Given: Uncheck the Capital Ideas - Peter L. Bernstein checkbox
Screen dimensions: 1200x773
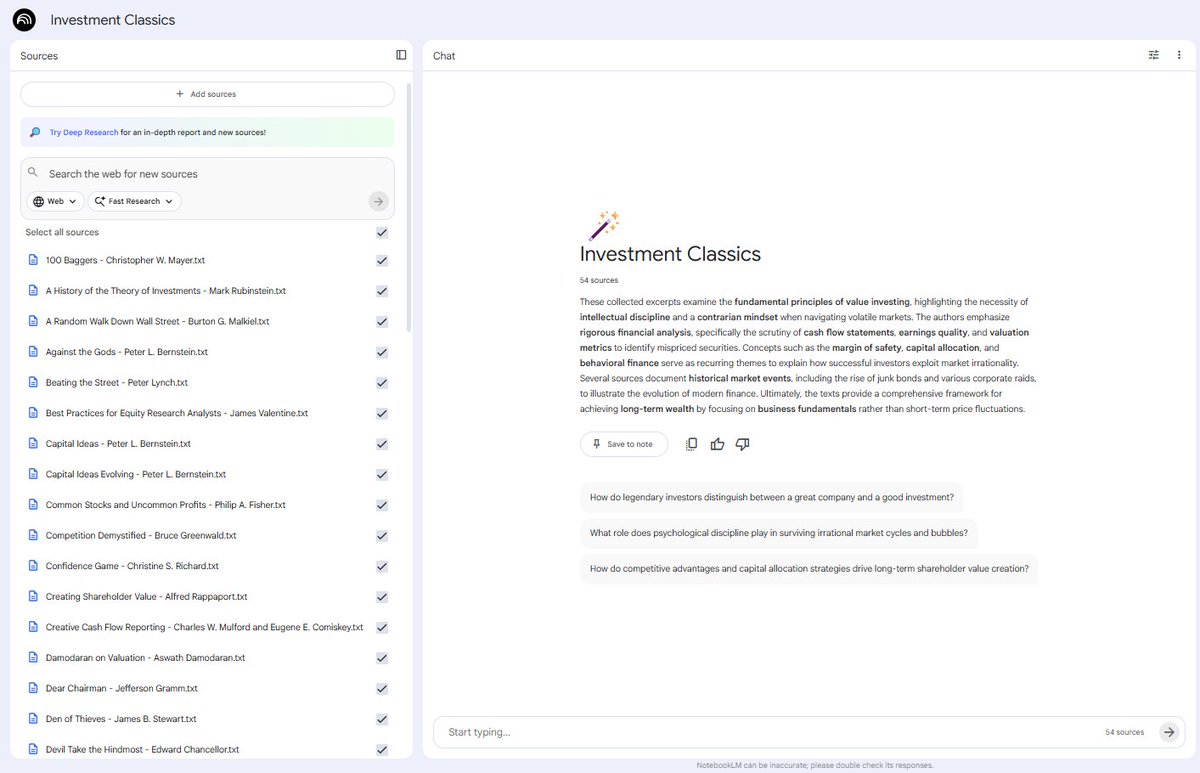Looking at the screenshot, I should 382,444.
